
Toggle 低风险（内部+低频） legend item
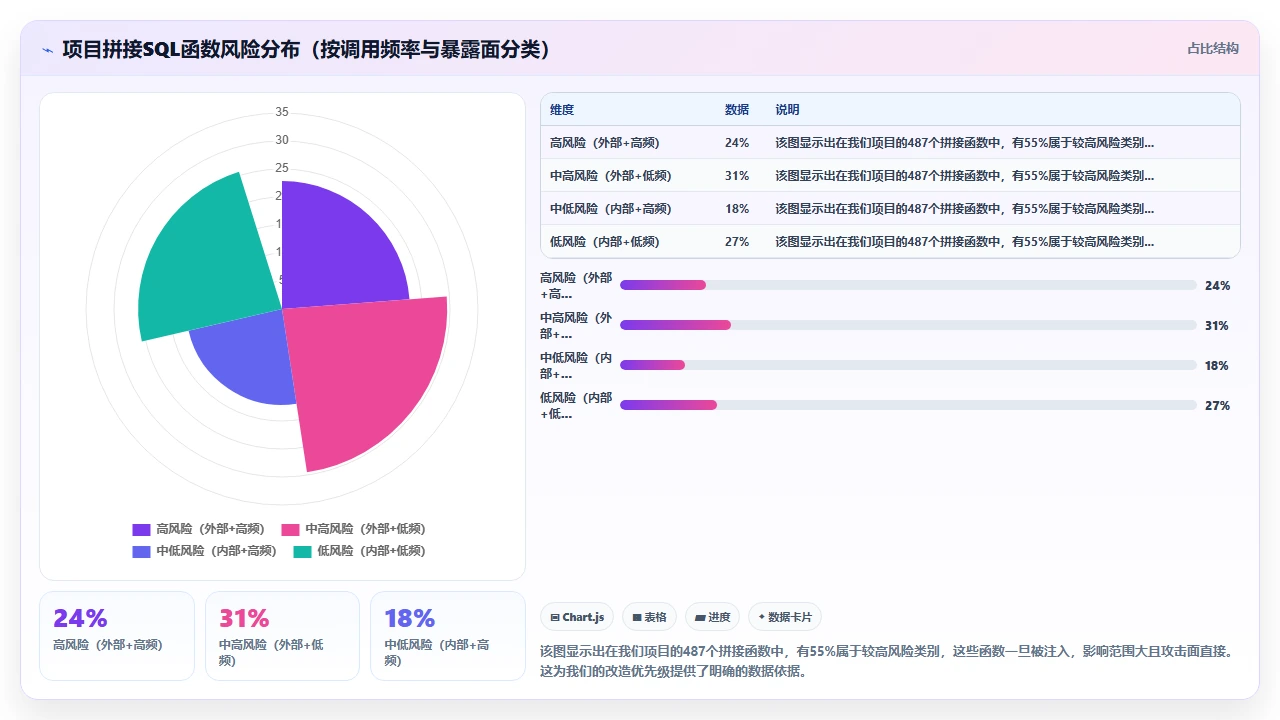pyautogui.click(x=359, y=551)
